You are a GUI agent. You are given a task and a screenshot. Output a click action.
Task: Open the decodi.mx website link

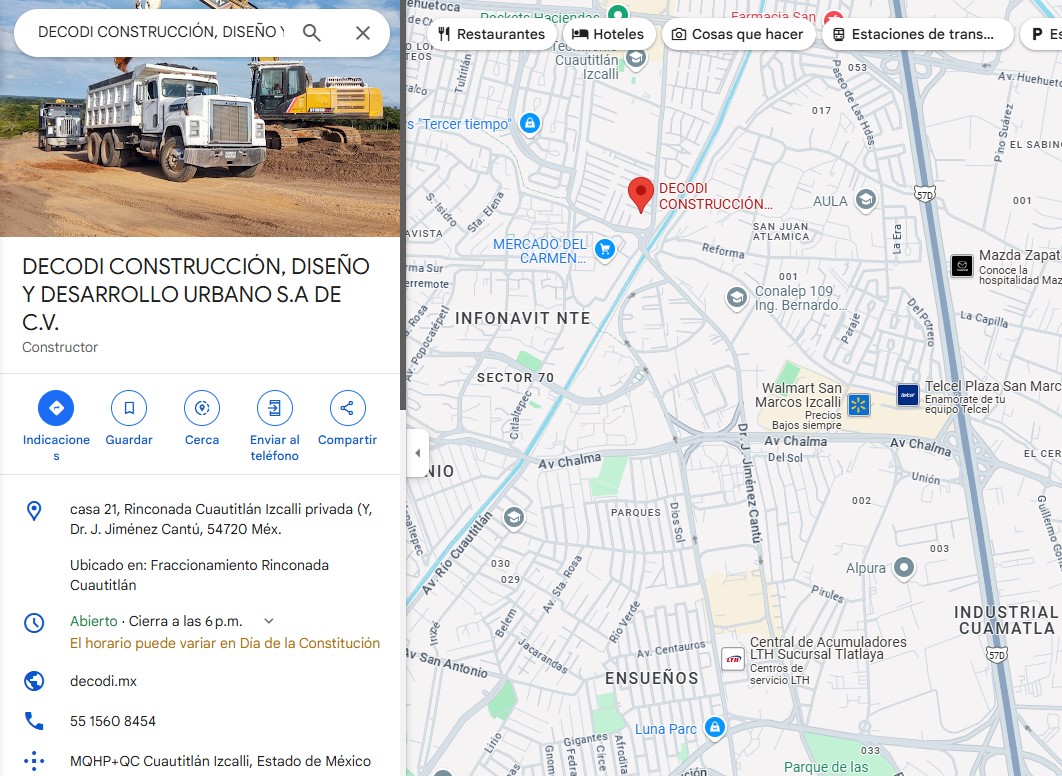103,681
